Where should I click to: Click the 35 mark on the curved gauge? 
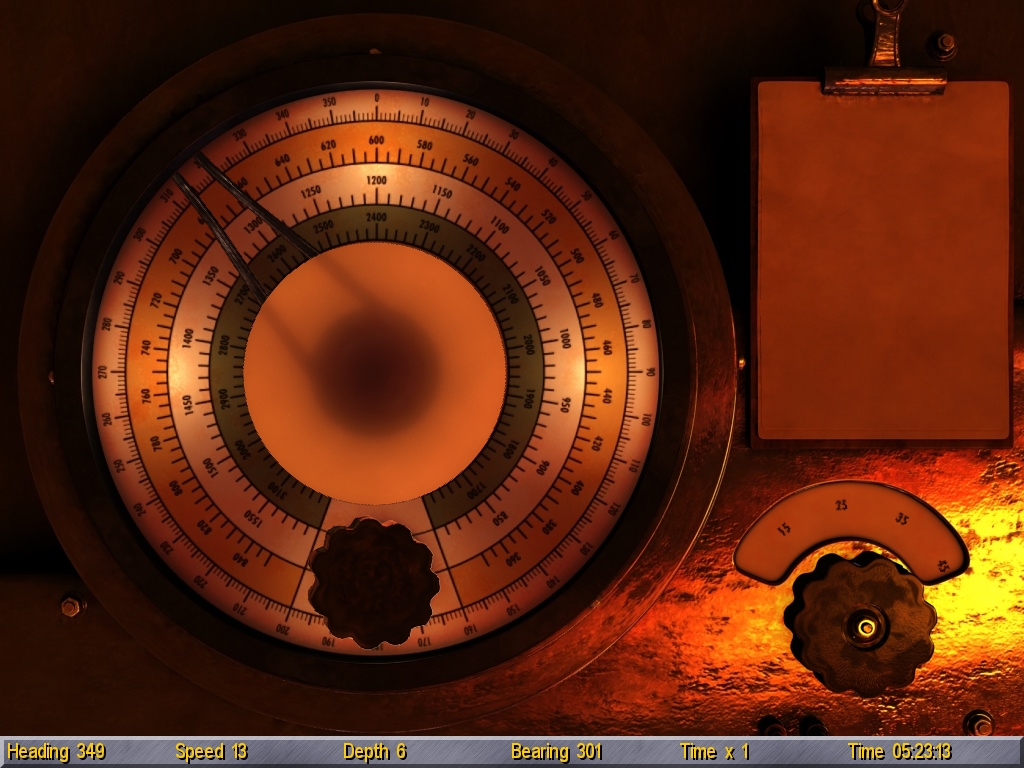coord(902,519)
